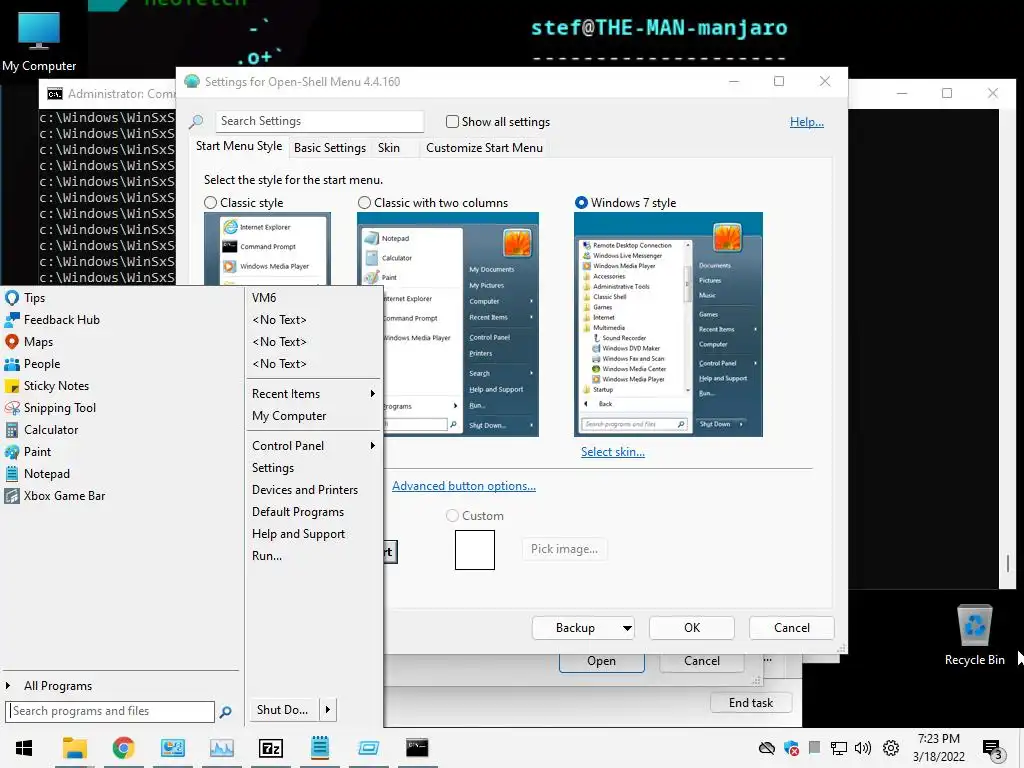Screen dimensions: 1024x768
Task: Choose Classic with two columns option
Action: point(364,203)
